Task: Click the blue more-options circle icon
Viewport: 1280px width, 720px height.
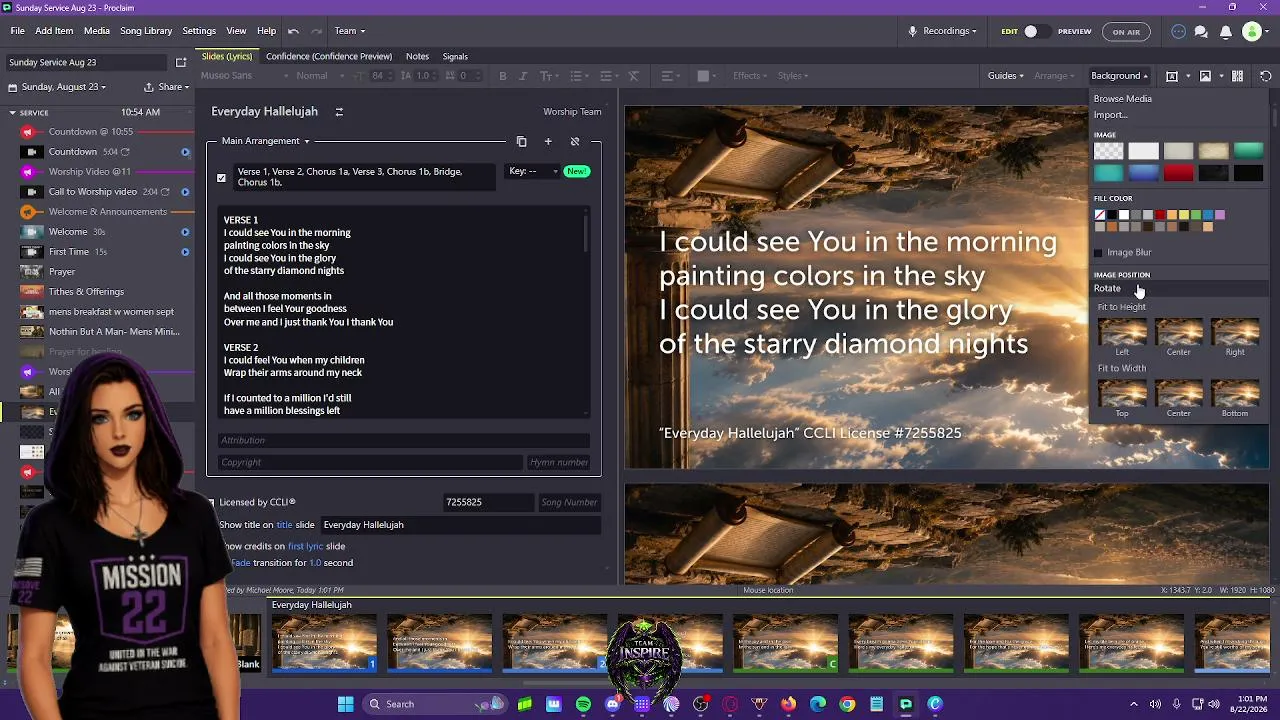Action: pyautogui.click(x=1178, y=31)
